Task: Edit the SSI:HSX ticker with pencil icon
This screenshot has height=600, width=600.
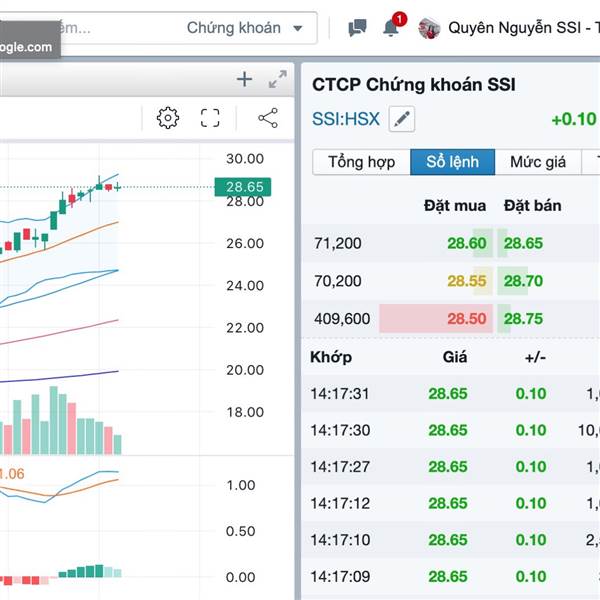Action: (402, 119)
